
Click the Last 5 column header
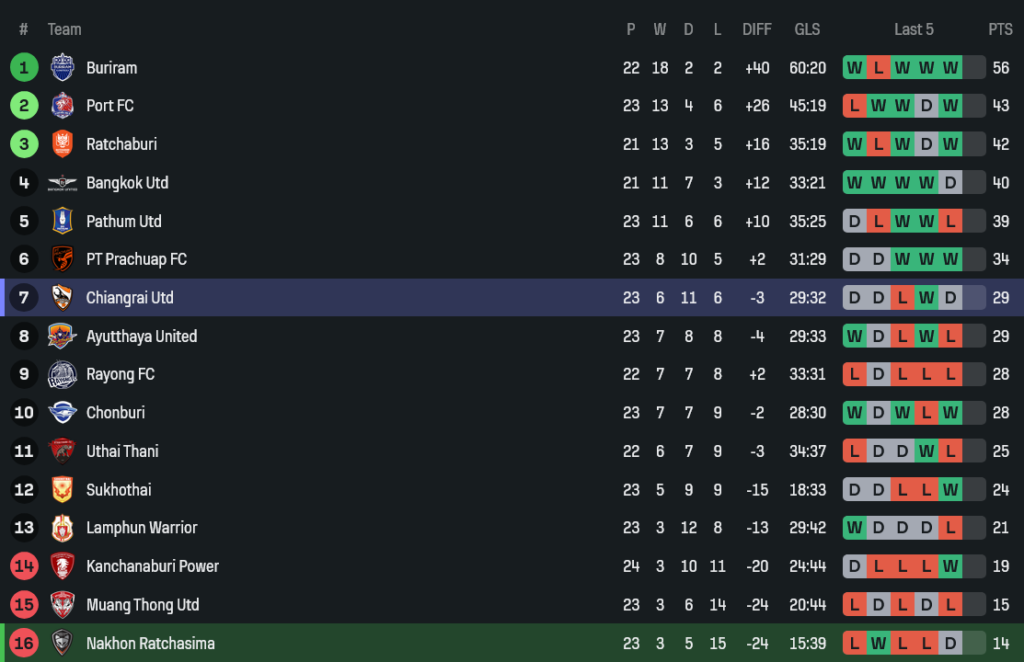click(914, 29)
